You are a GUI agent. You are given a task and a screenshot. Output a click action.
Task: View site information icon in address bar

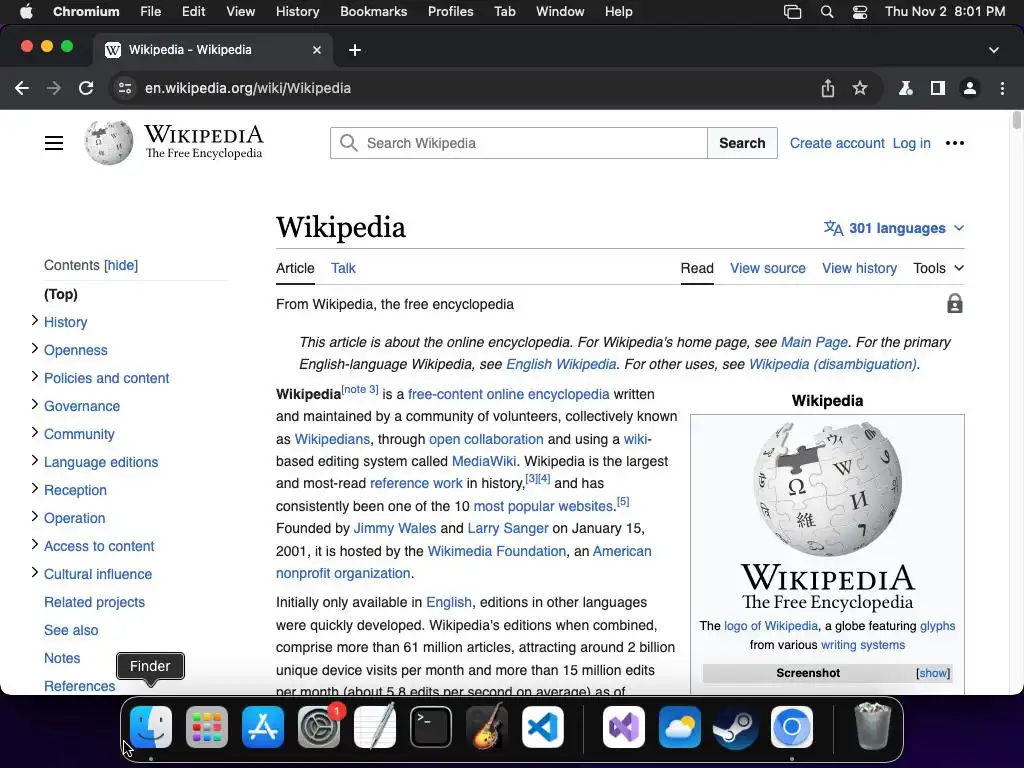pyautogui.click(x=125, y=88)
